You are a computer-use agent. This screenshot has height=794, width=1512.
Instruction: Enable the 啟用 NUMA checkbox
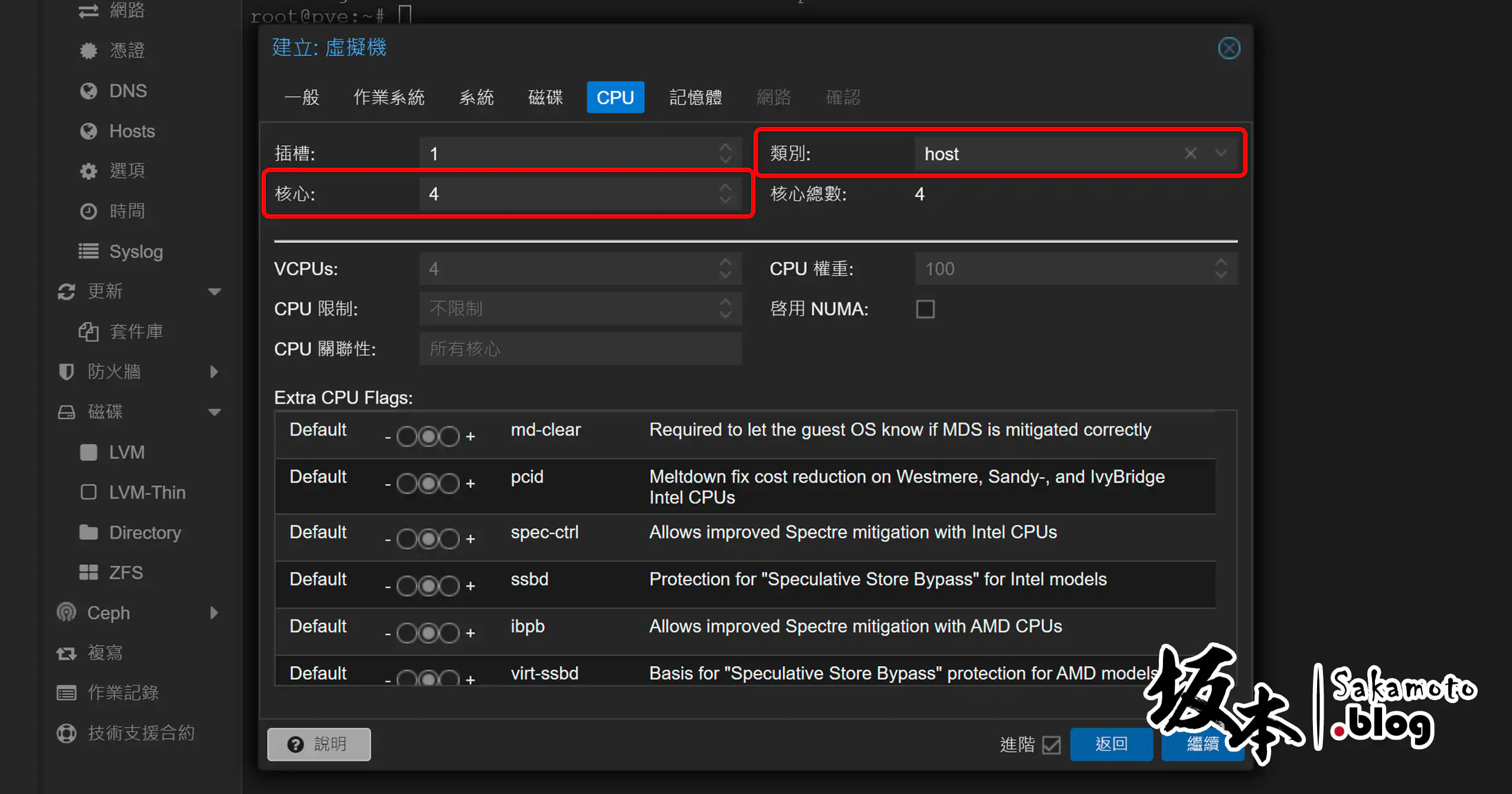coord(925,308)
